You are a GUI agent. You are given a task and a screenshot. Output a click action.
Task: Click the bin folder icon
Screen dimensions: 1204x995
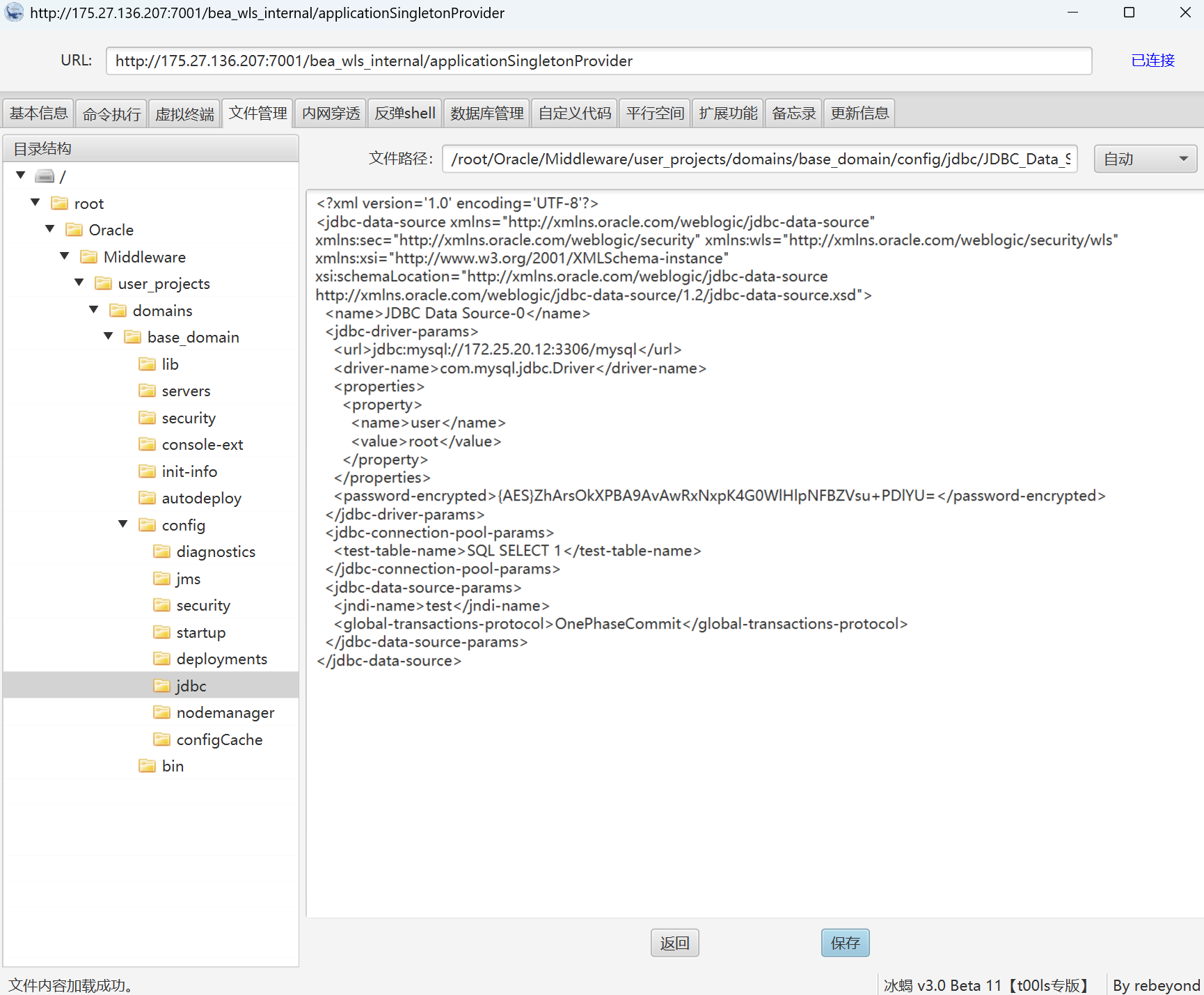[147, 766]
